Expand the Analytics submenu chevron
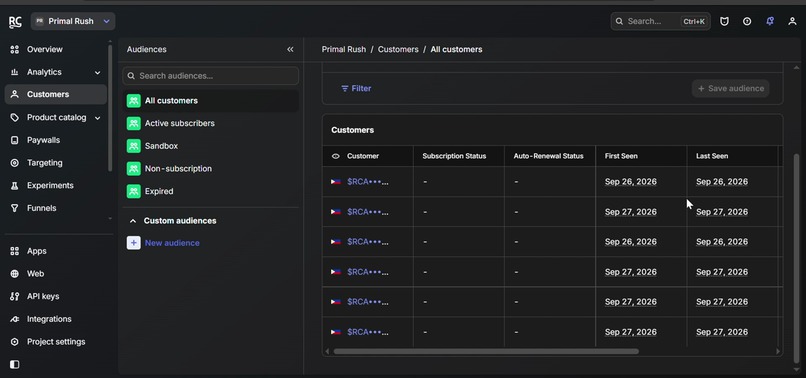The width and height of the screenshot is (806, 378). click(x=98, y=73)
